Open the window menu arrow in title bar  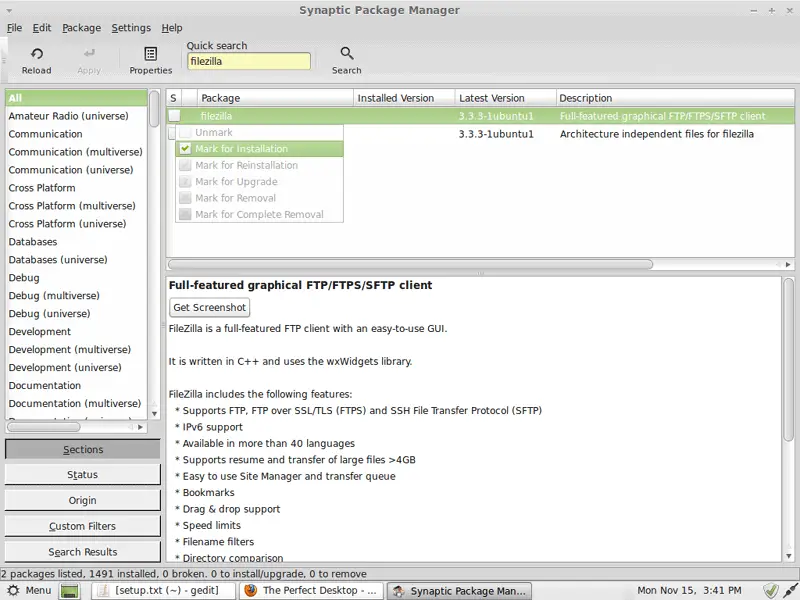tap(9, 10)
